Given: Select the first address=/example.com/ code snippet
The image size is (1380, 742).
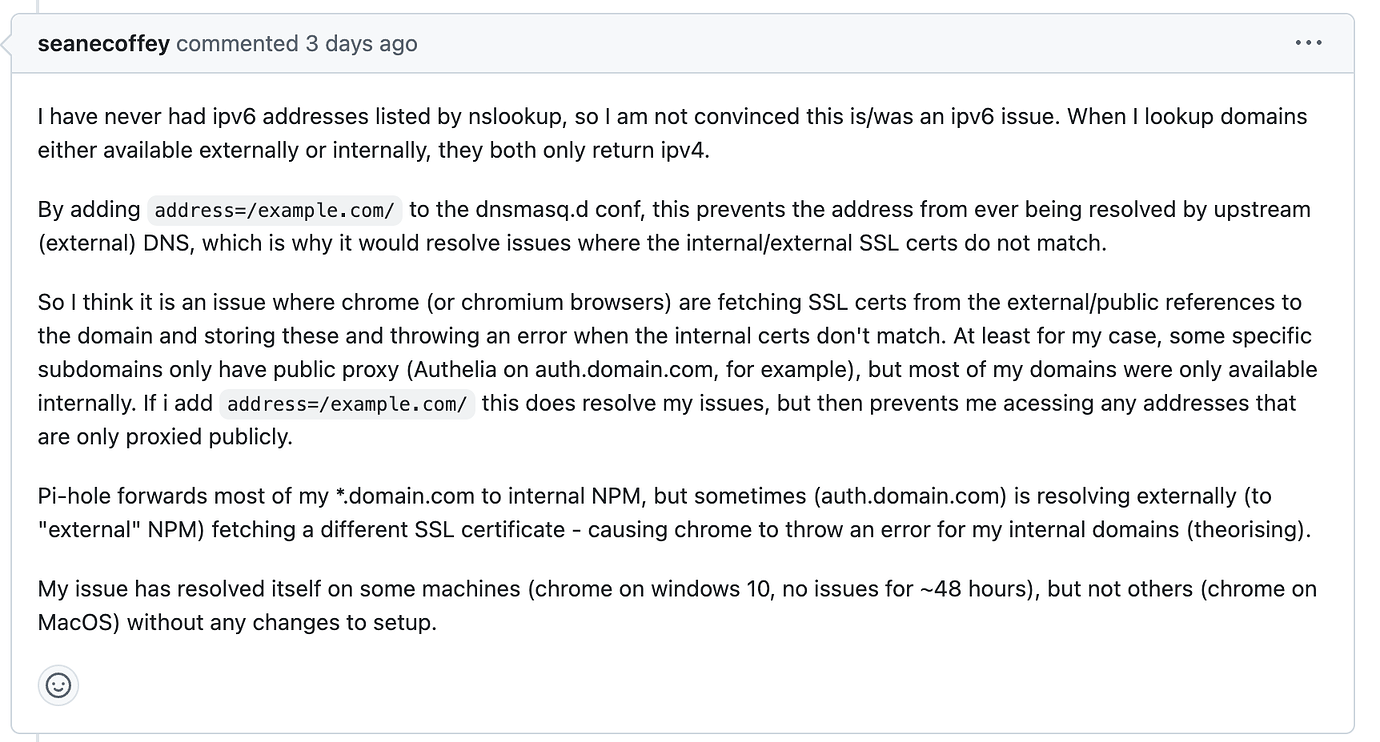Looking at the screenshot, I should click(274, 210).
